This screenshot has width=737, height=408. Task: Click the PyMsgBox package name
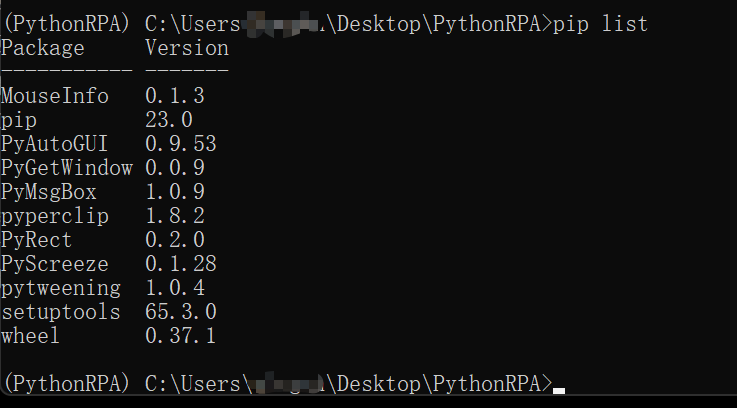pos(49,192)
